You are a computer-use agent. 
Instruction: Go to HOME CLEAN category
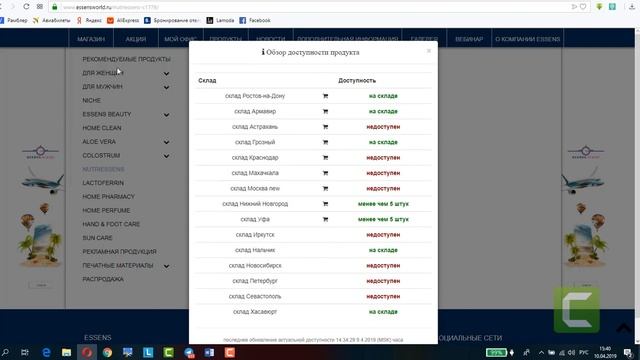pos(102,128)
